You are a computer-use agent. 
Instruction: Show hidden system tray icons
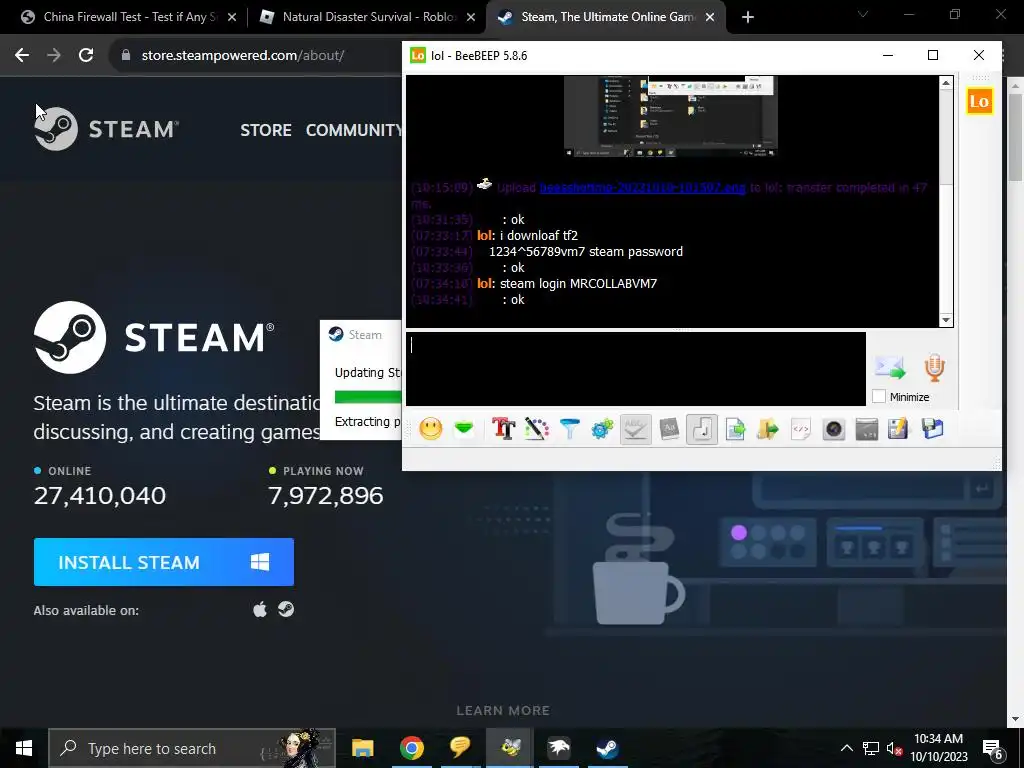tap(846, 748)
